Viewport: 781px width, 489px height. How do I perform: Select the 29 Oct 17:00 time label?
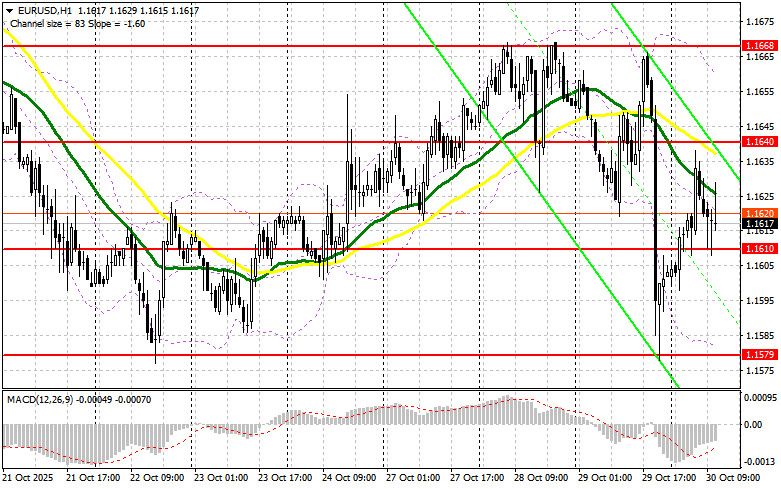[x=669, y=478]
